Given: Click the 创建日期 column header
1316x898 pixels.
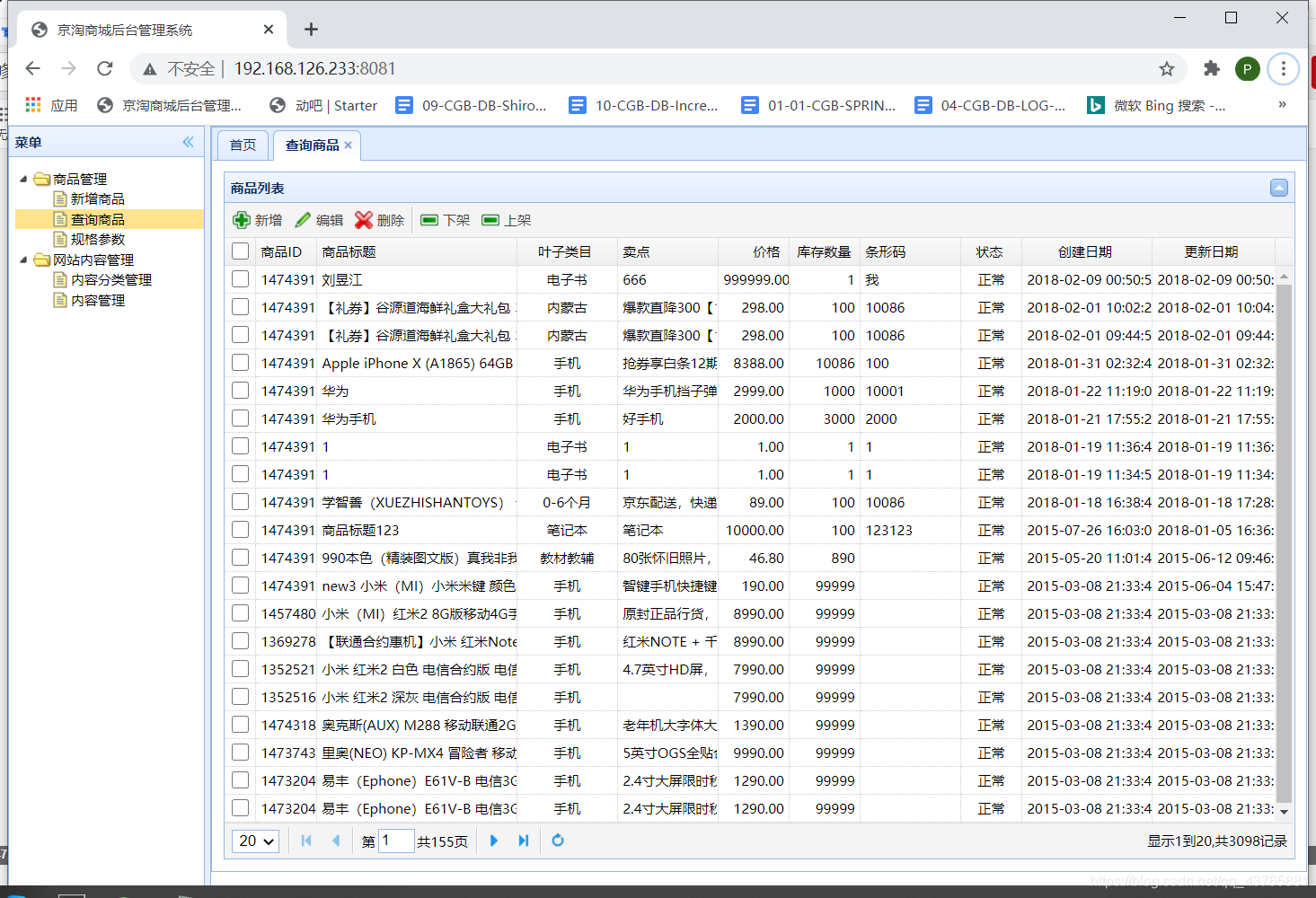Looking at the screenshot, I should [1085, 252].
